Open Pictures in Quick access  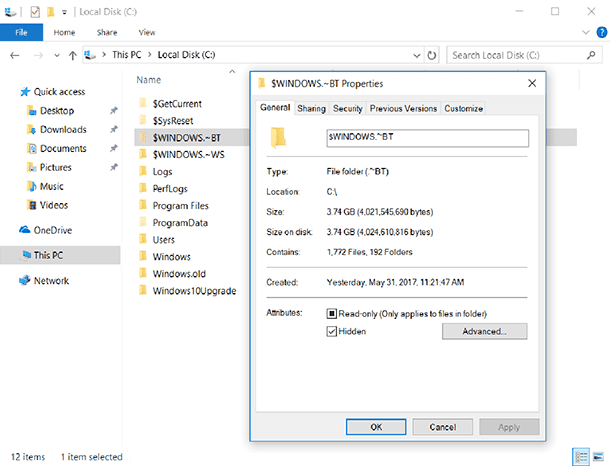[x=56, y=168]
